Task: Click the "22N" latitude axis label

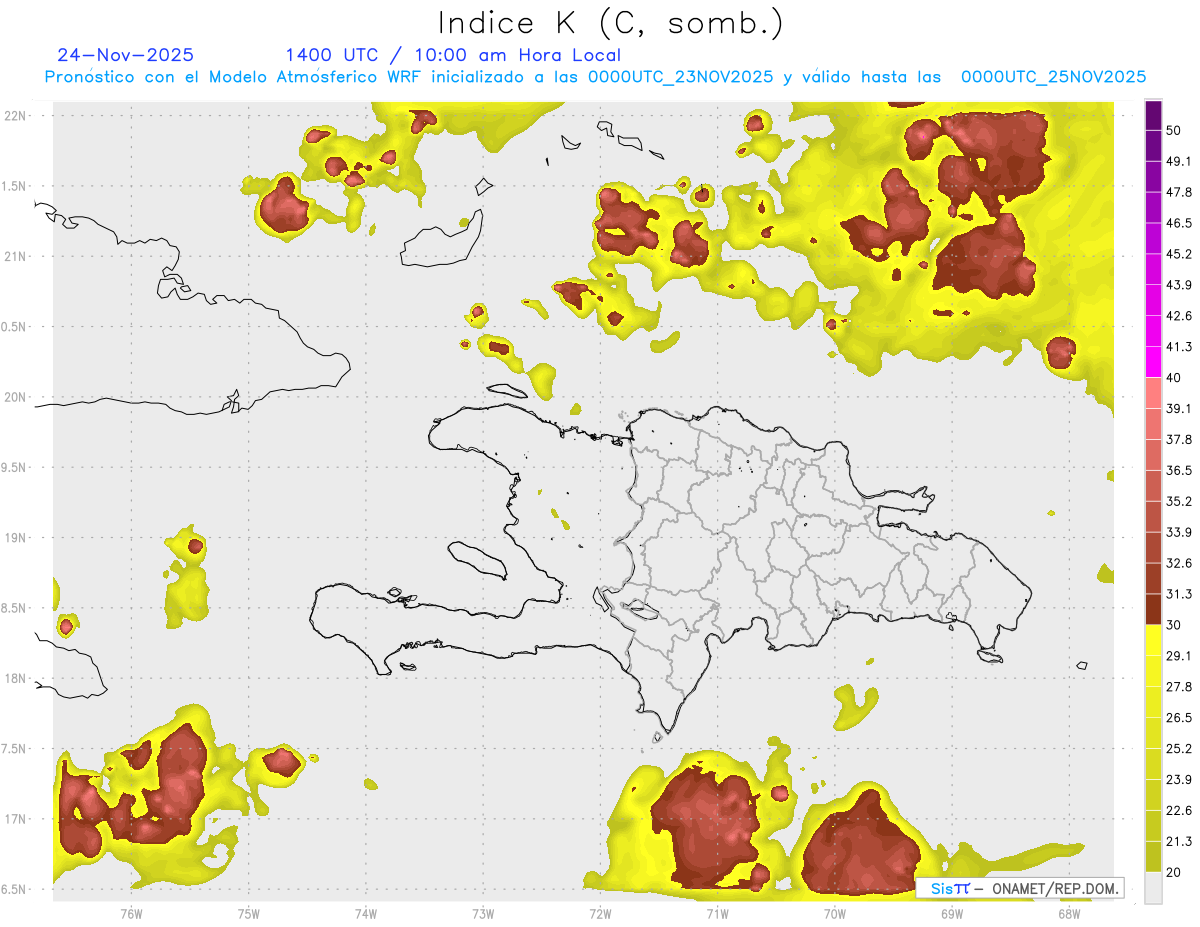Action: pos(16,115)
